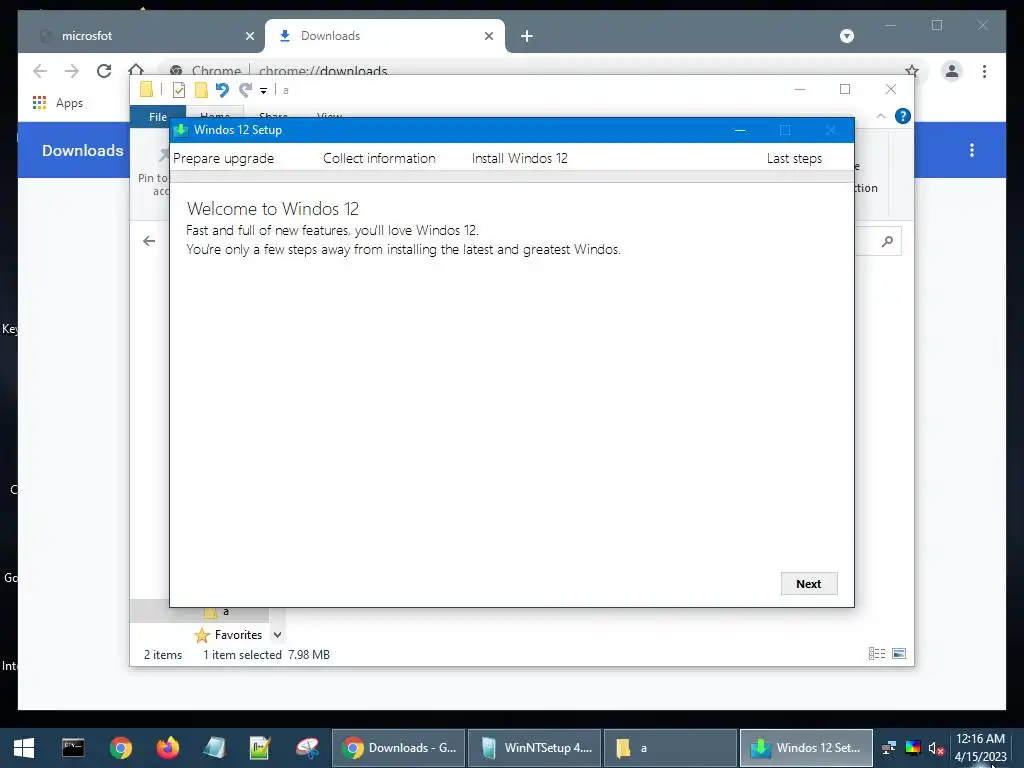The image size is (1024, 768).
Task: Go back in Chrome
Action: (x=40, y=71)
